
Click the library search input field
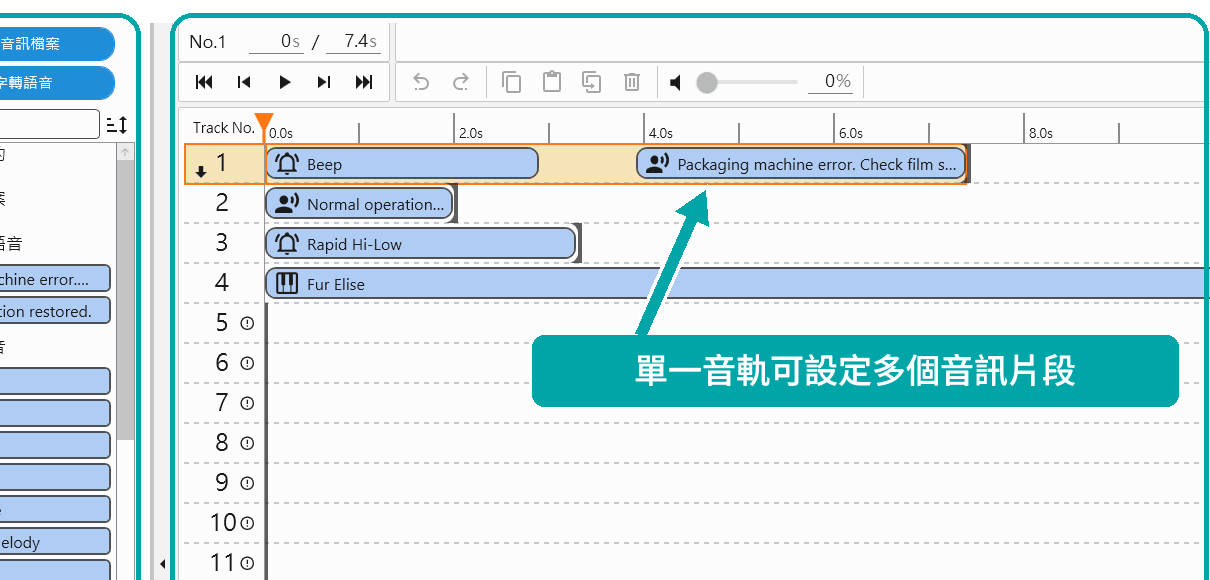coord(50,124)
